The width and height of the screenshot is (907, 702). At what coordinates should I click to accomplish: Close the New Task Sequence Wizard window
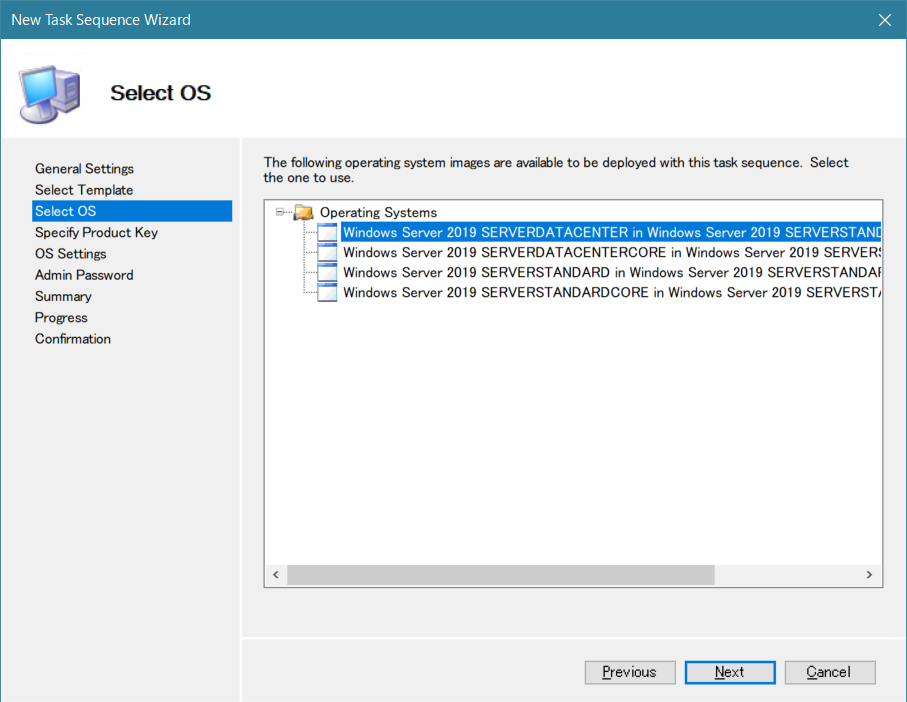click(884, 20)
